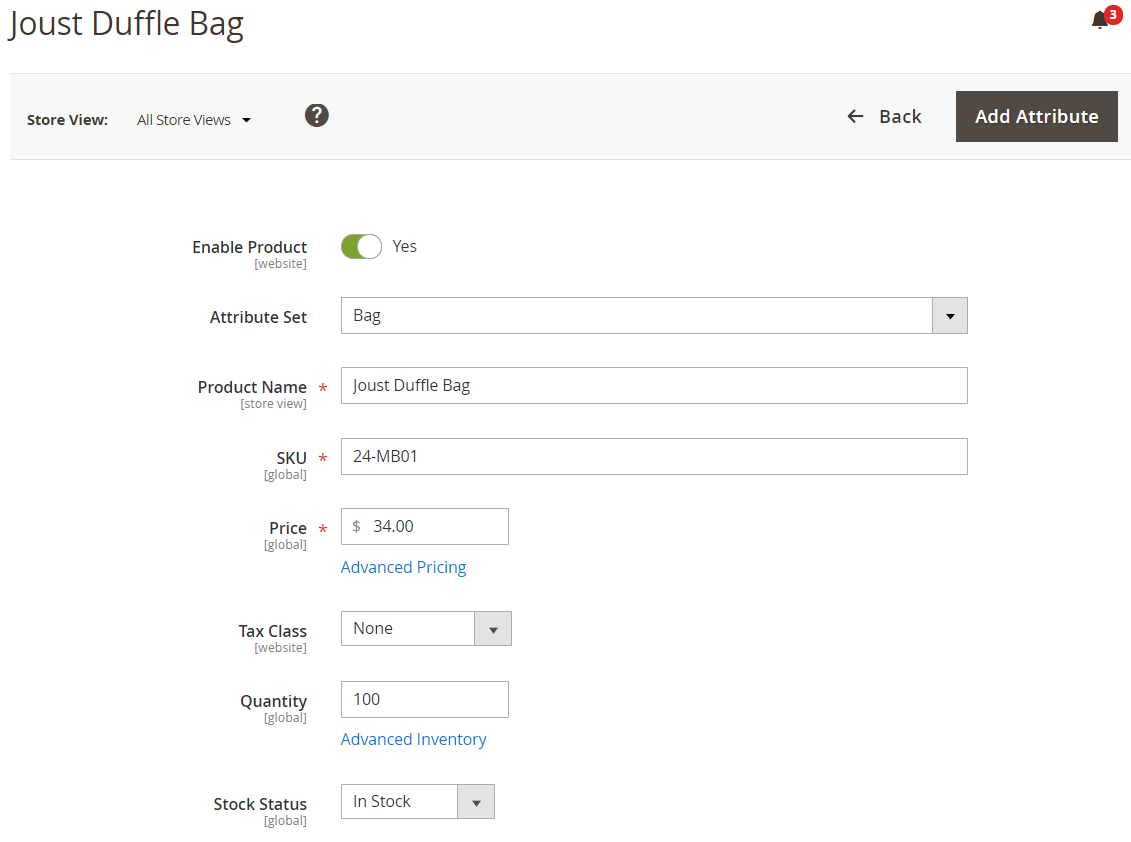Select the Joust Duffle Bag page title
Image resolution: width=1131 pixels, height=842 pixels.
pos(126,24)
